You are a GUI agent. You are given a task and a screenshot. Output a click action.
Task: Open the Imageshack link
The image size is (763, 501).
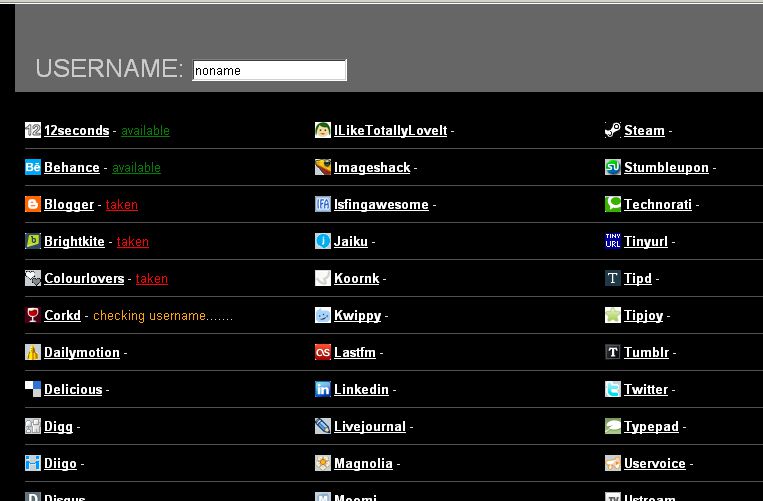(371, 167)
